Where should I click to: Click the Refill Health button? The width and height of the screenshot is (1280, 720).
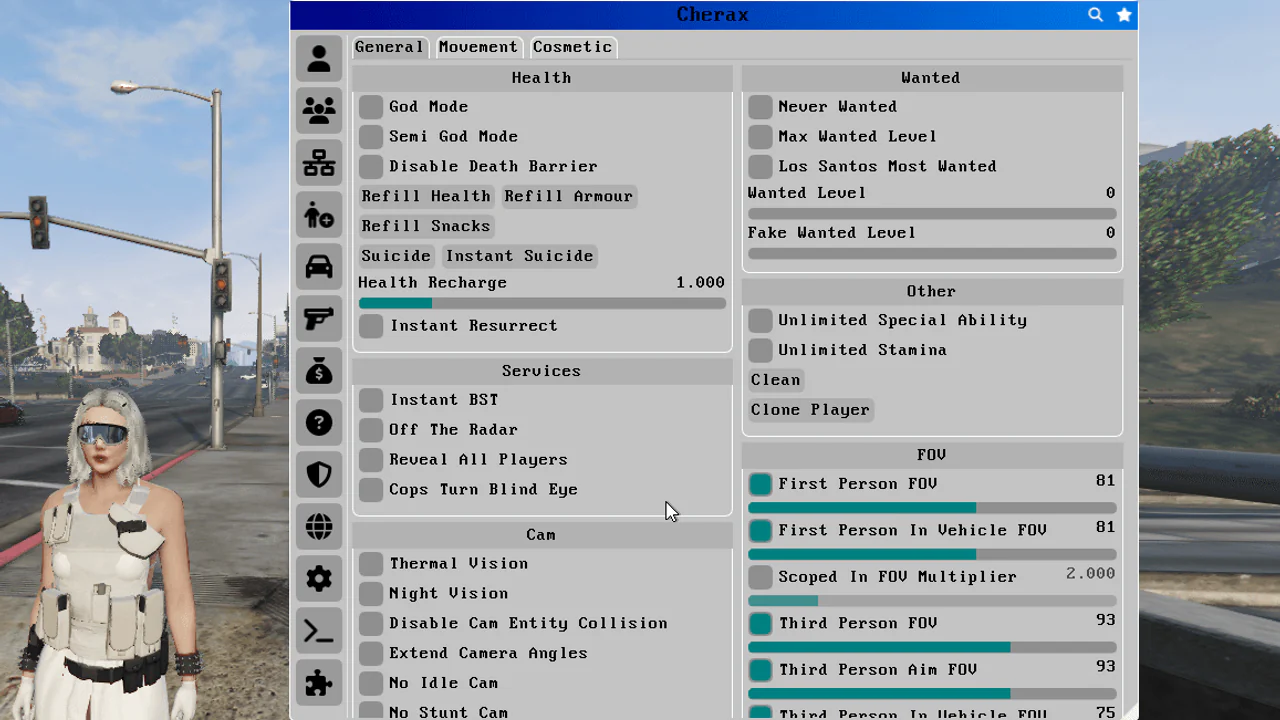426,197
